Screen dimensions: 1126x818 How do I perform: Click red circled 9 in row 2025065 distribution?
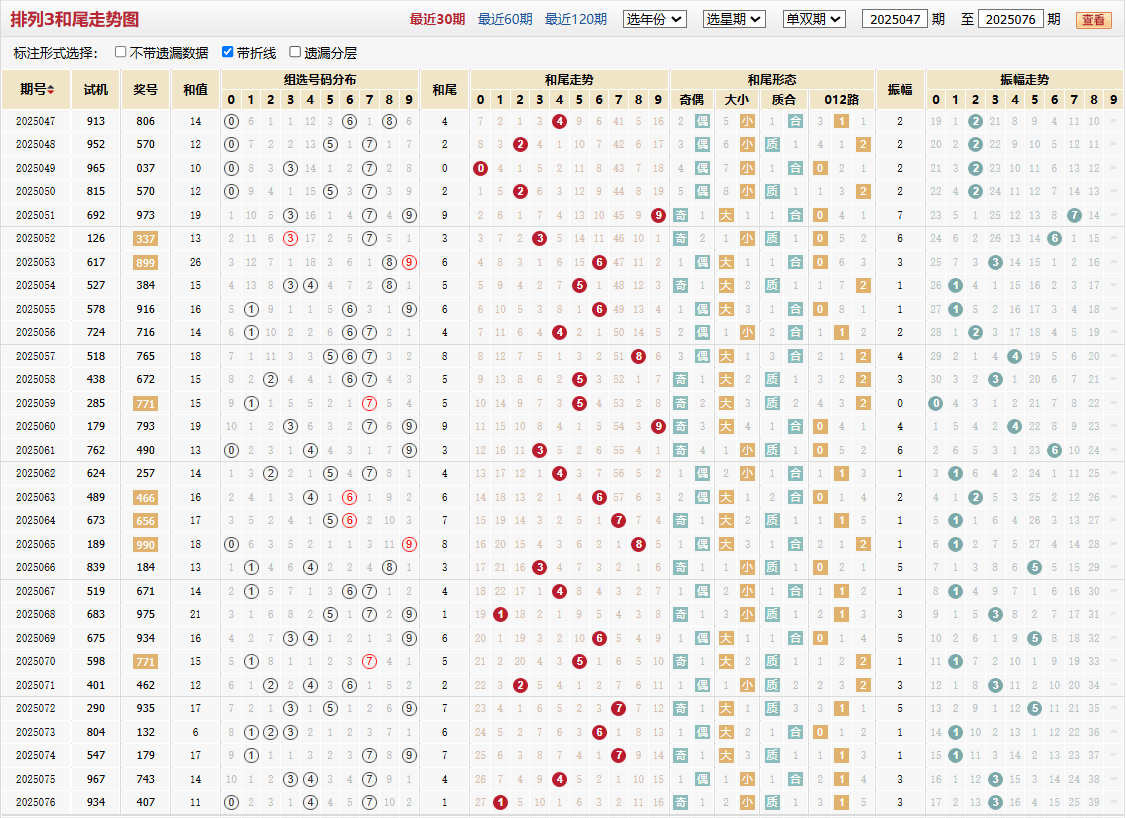(x=409, y=544)
